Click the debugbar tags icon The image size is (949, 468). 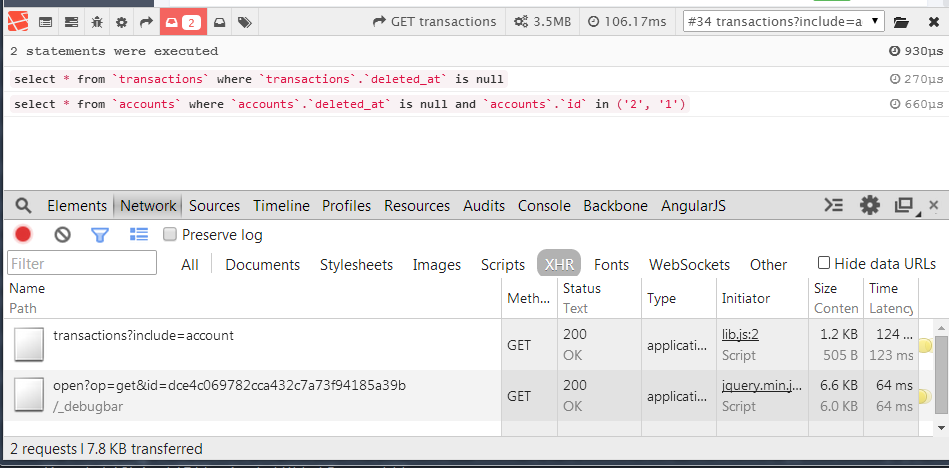click(x=245, y=21)
